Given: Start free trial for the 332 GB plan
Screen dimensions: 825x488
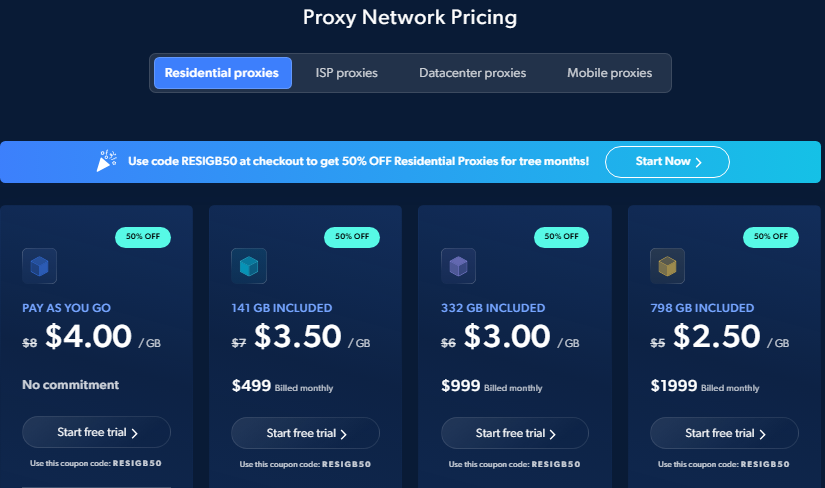Looking at the screenshot, I should tap(515, 433).
